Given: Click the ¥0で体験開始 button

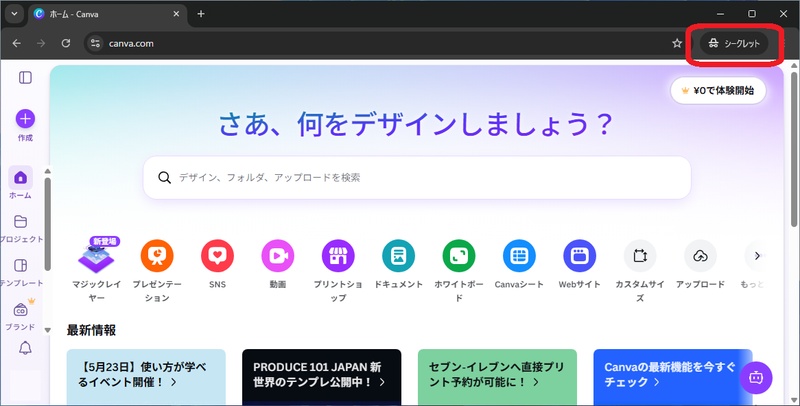Looking at the screenshot, I should coord(718,90).
